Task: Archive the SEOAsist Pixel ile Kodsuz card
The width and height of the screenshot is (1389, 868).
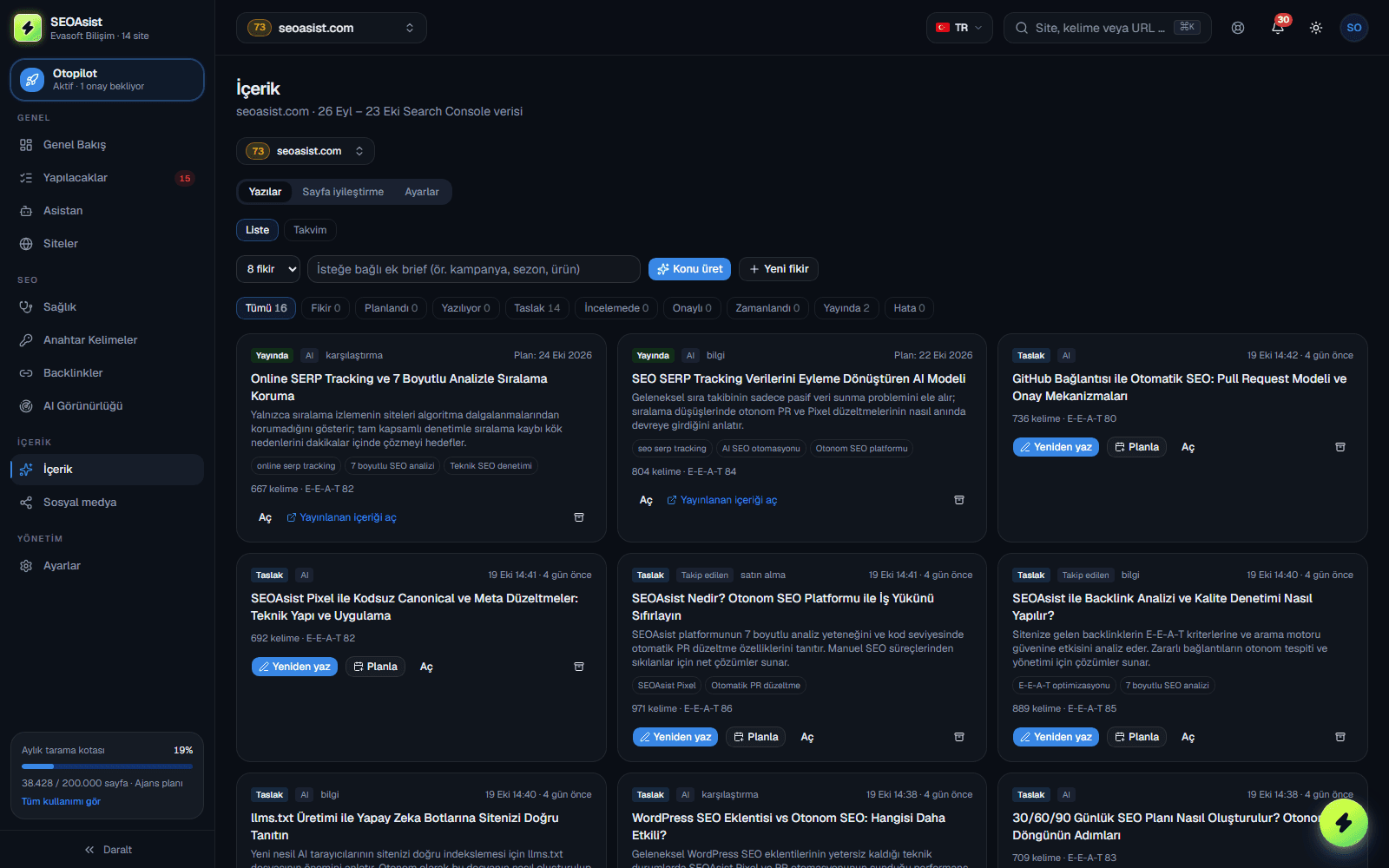Action: pyautogui.click(x=579, y=667)
